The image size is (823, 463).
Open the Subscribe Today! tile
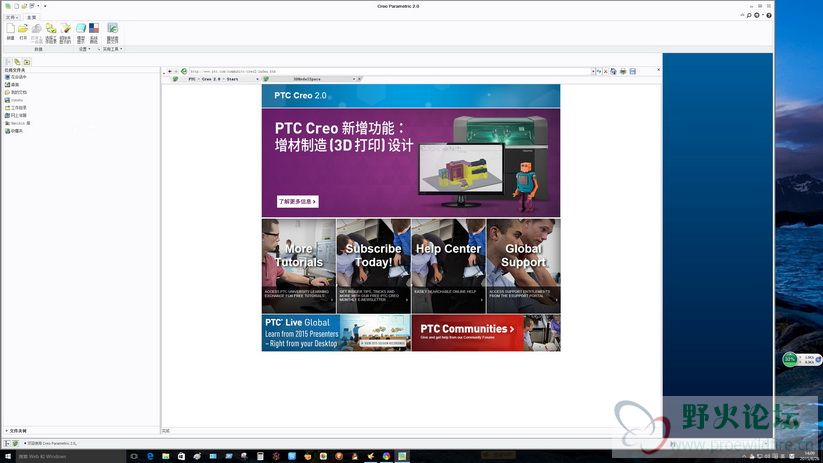(374, 266)
